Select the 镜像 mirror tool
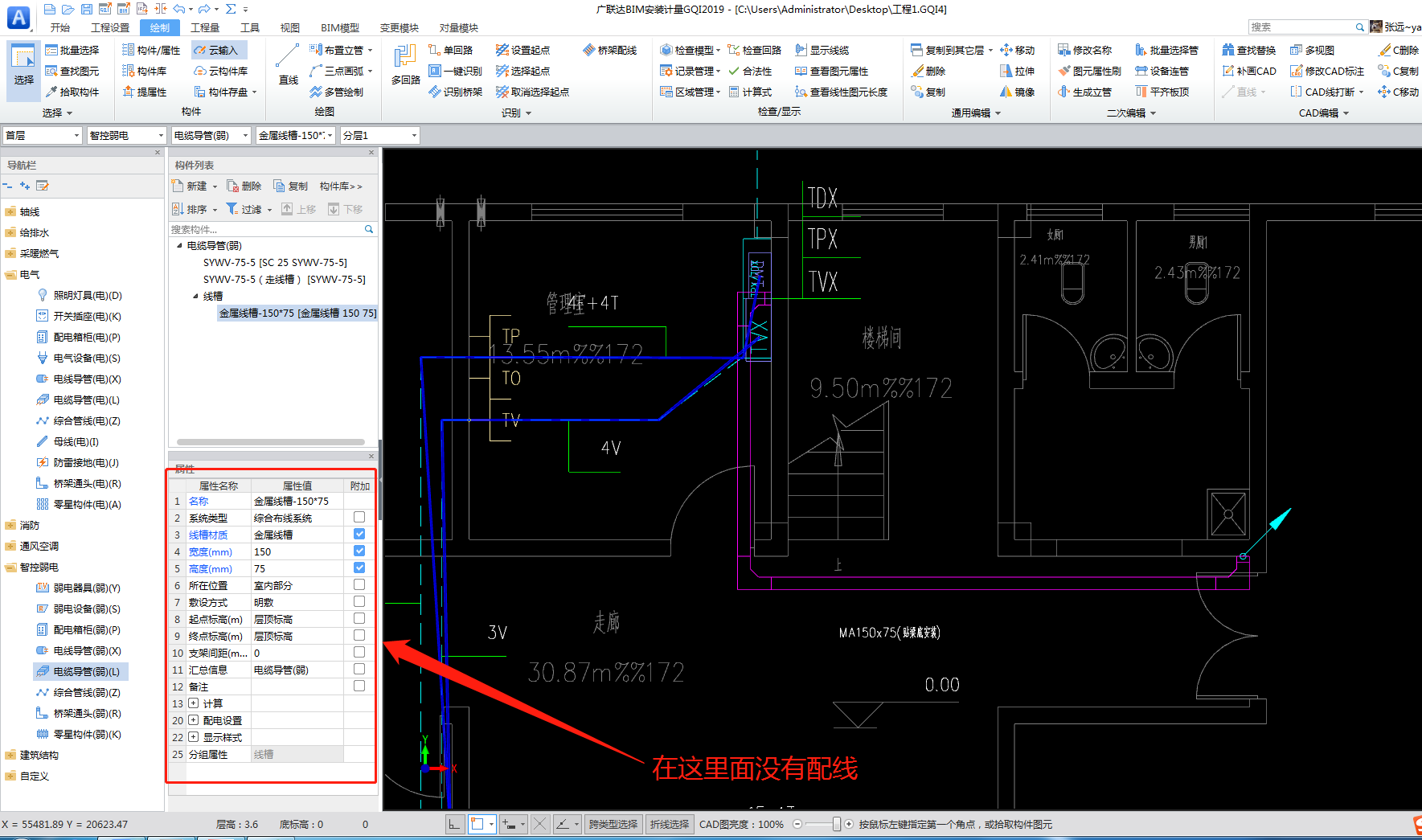This screenshot has width=1422, height=840. [1017, 92]
